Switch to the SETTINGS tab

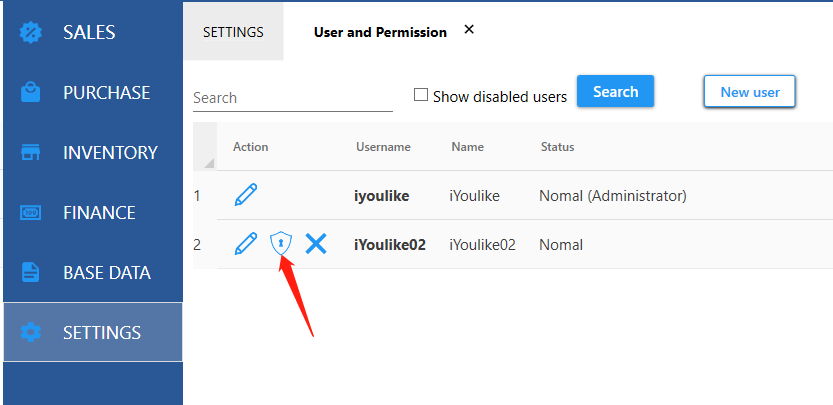click(233, 32)
